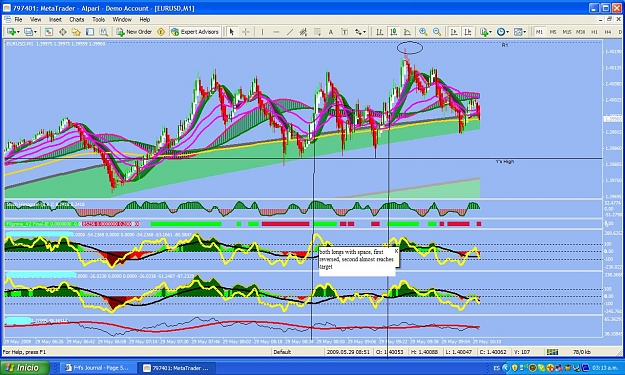Click the ES language indicator in tray
Image resolution: width=625 pixels, height=375 pixels.
tap(497, 368)
